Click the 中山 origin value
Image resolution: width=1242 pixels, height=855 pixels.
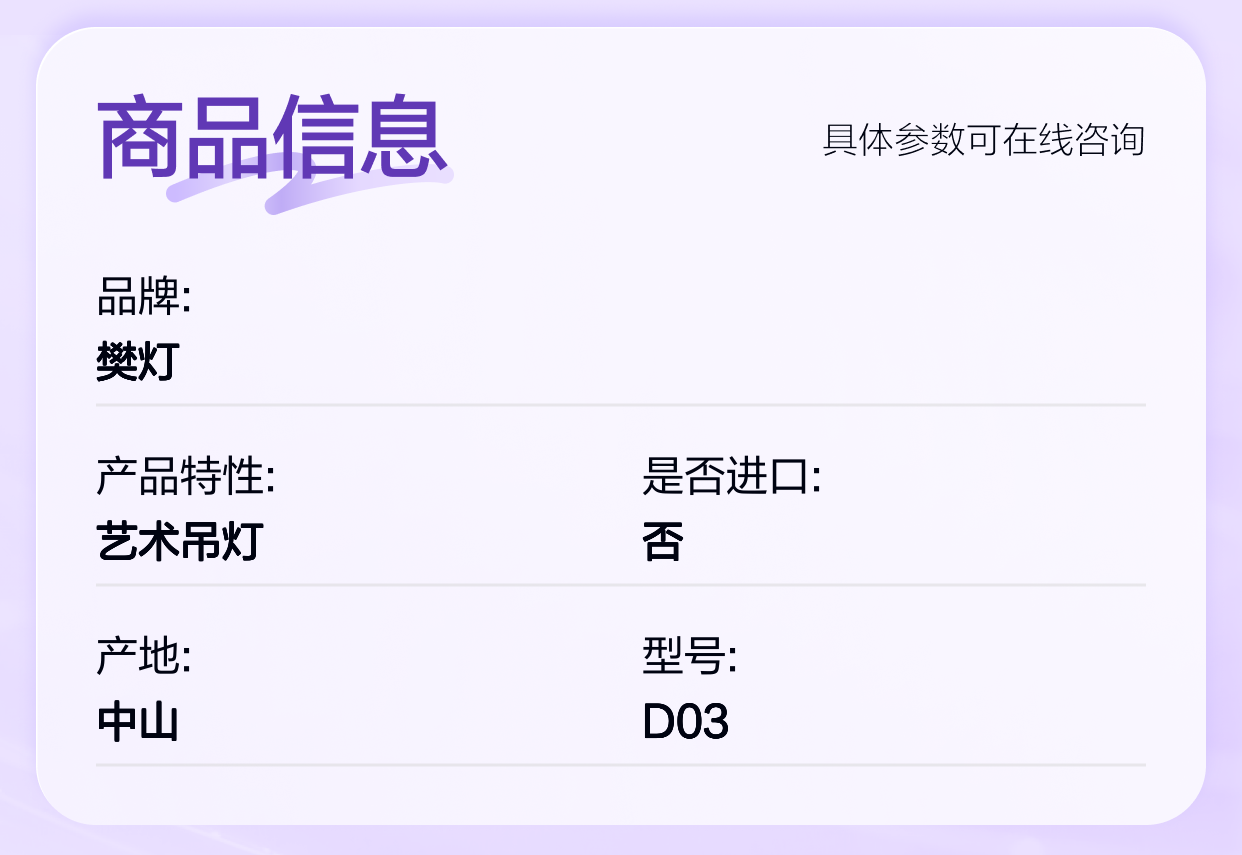point(137,721)
